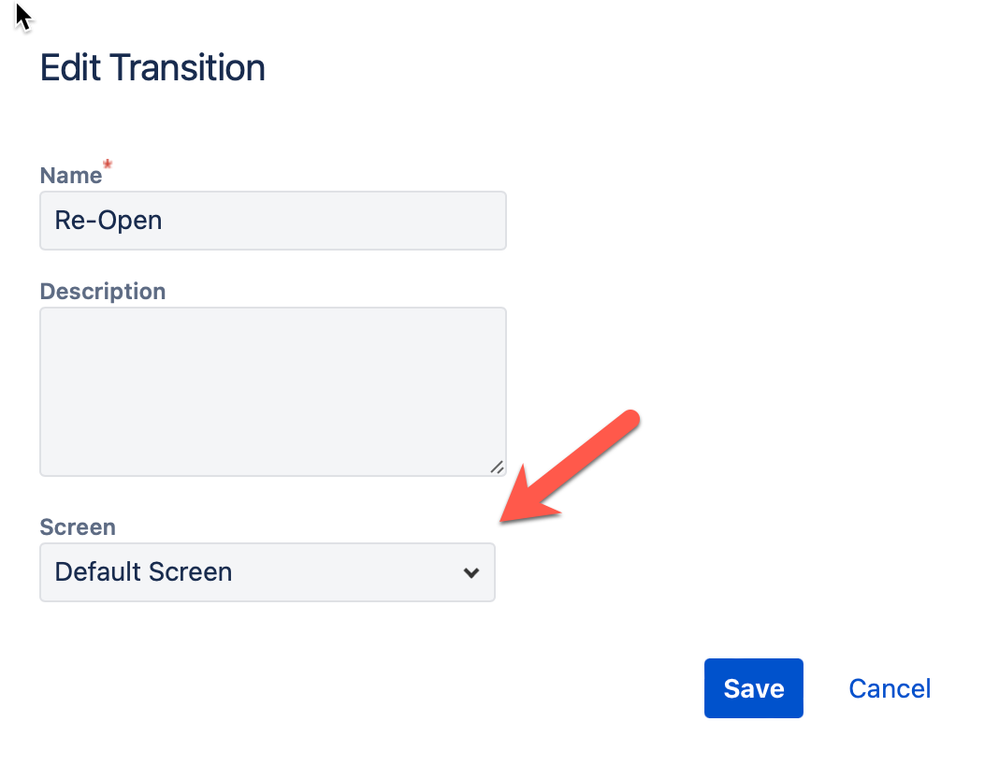Click the Description field label

click(102, 291)
